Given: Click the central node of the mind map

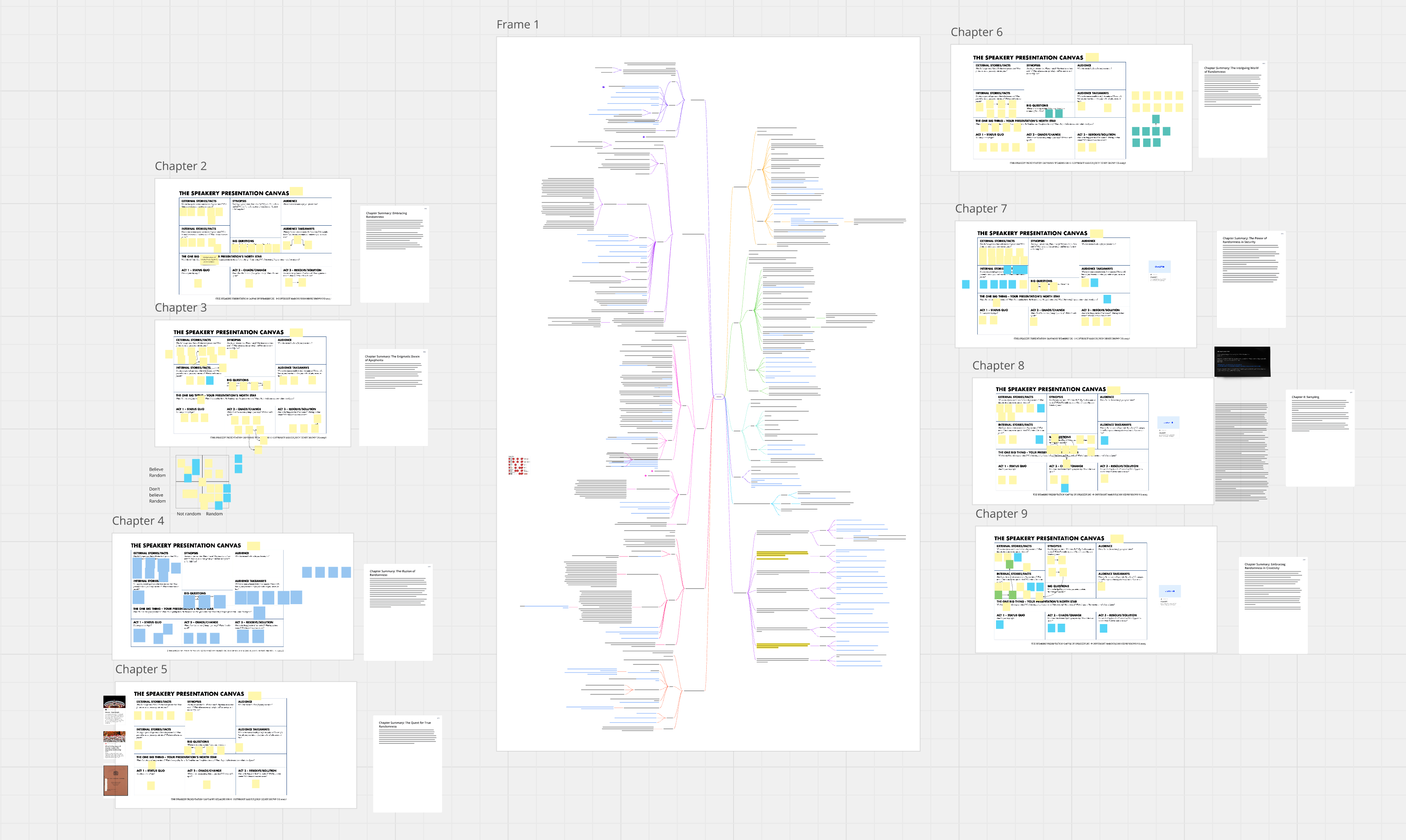Looking at the screenshot, I should 718,397.
